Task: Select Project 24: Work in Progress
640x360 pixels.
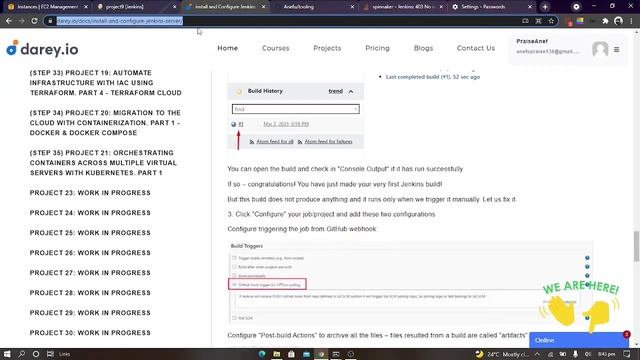Action: [90, 213]
